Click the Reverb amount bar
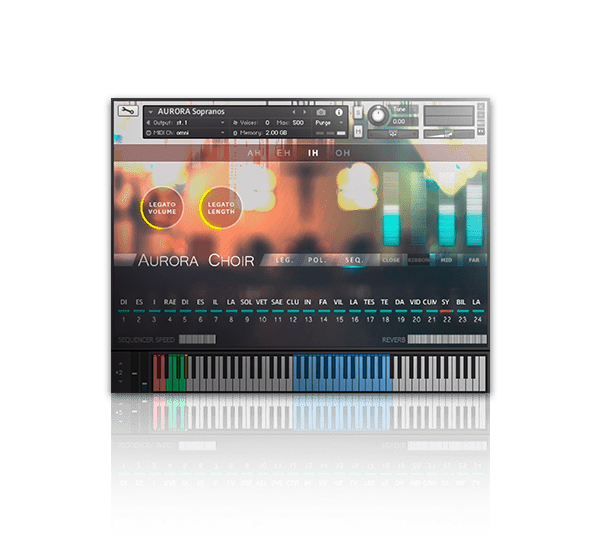This screenshot has width=600, height=543. pyautogui.click(x=447, y=339)
